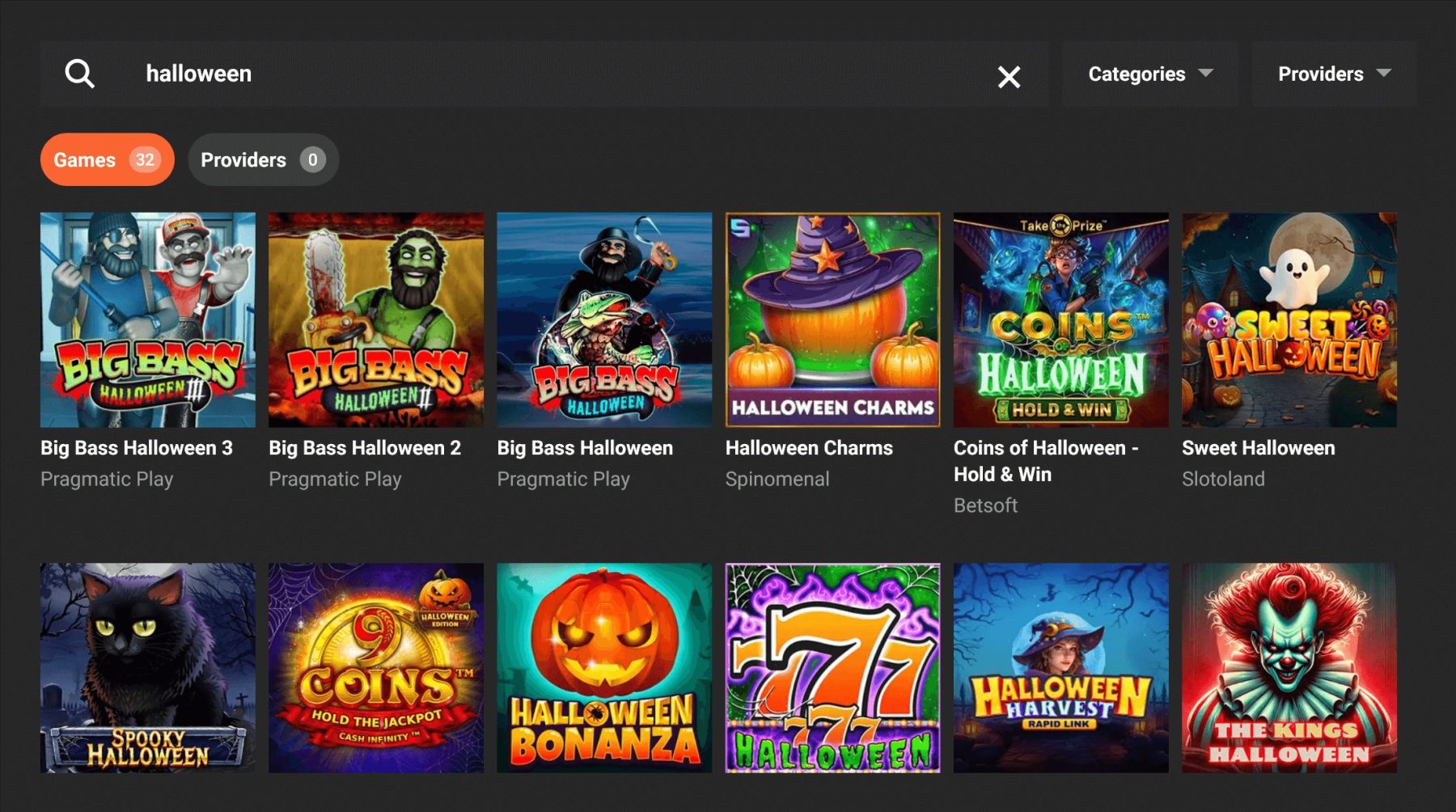Switch to the Providers results tab

(263, 160)
